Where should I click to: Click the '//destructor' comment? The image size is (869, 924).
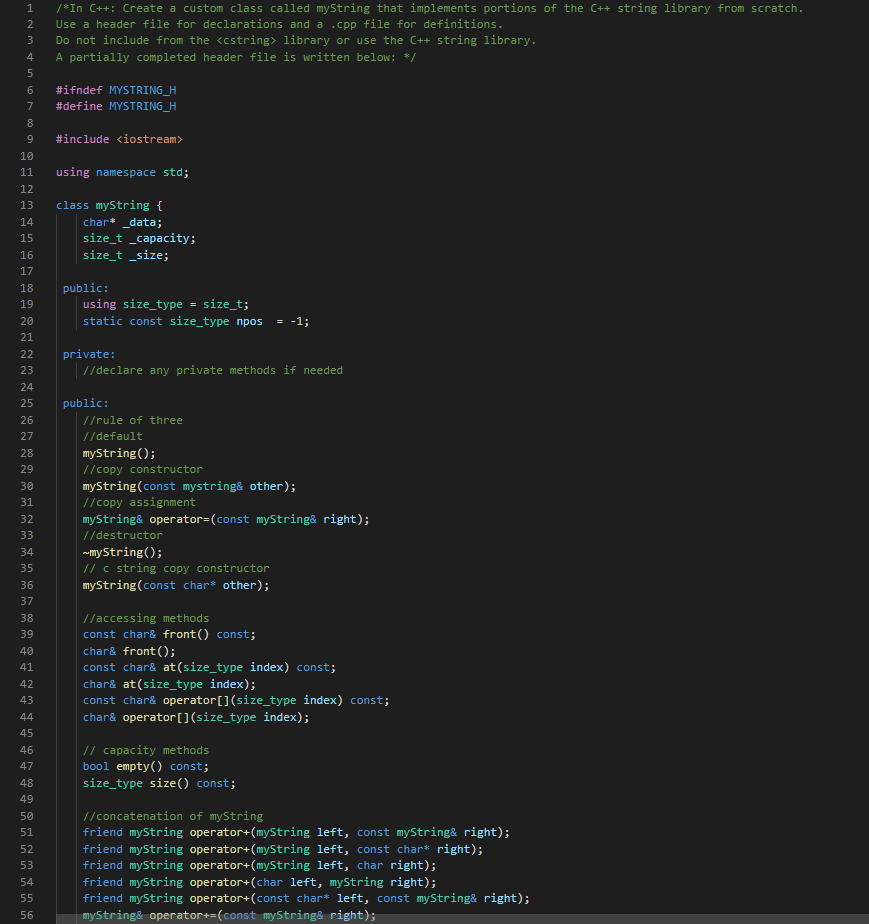123,535
